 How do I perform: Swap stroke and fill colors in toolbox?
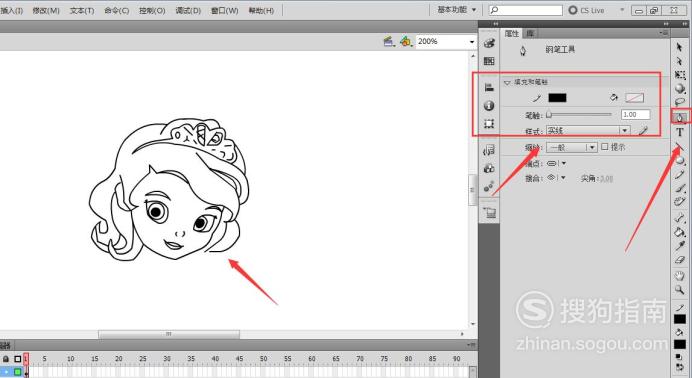(x=680, y=367)
